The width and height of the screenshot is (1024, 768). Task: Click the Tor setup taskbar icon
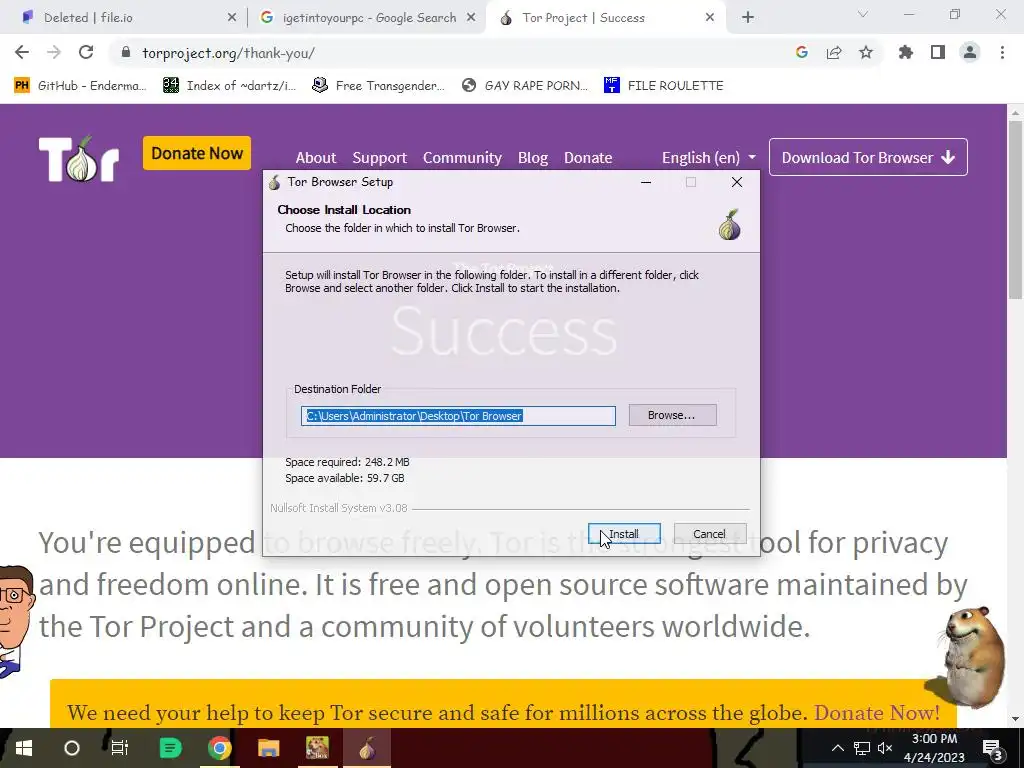coord(367,748)
